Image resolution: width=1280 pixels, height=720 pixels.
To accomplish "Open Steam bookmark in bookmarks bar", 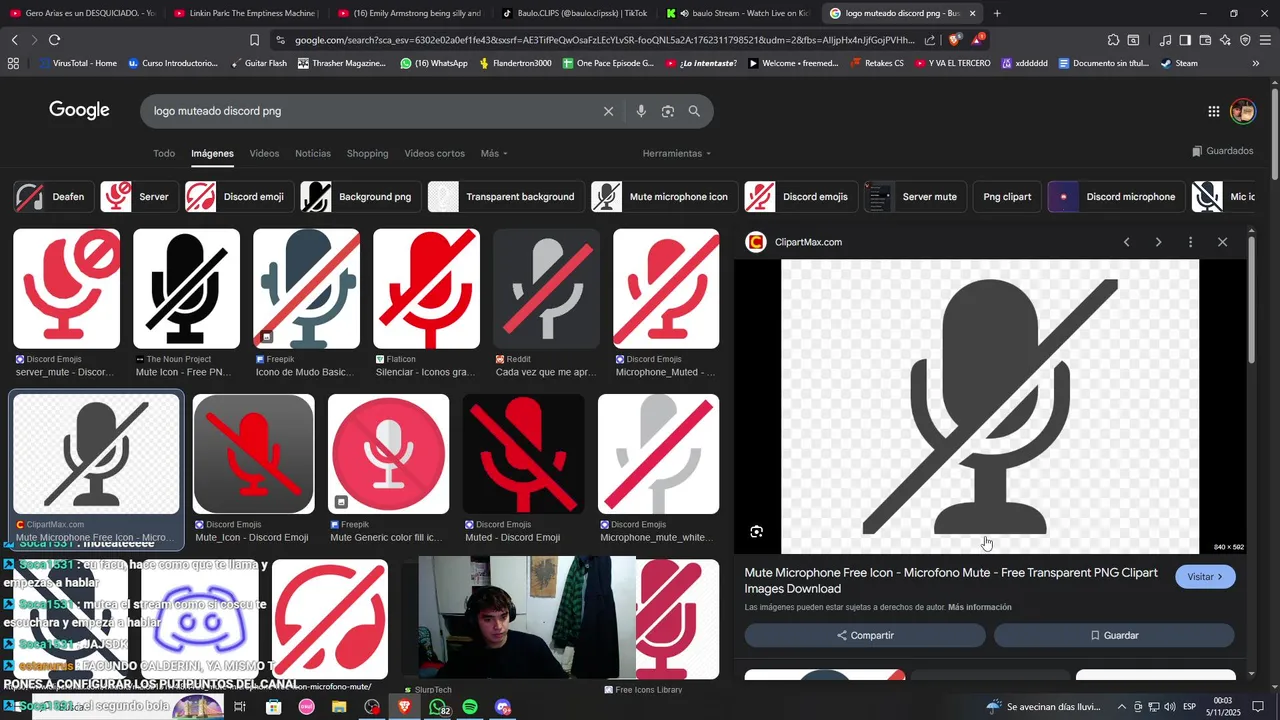I will coord(1178,63).
